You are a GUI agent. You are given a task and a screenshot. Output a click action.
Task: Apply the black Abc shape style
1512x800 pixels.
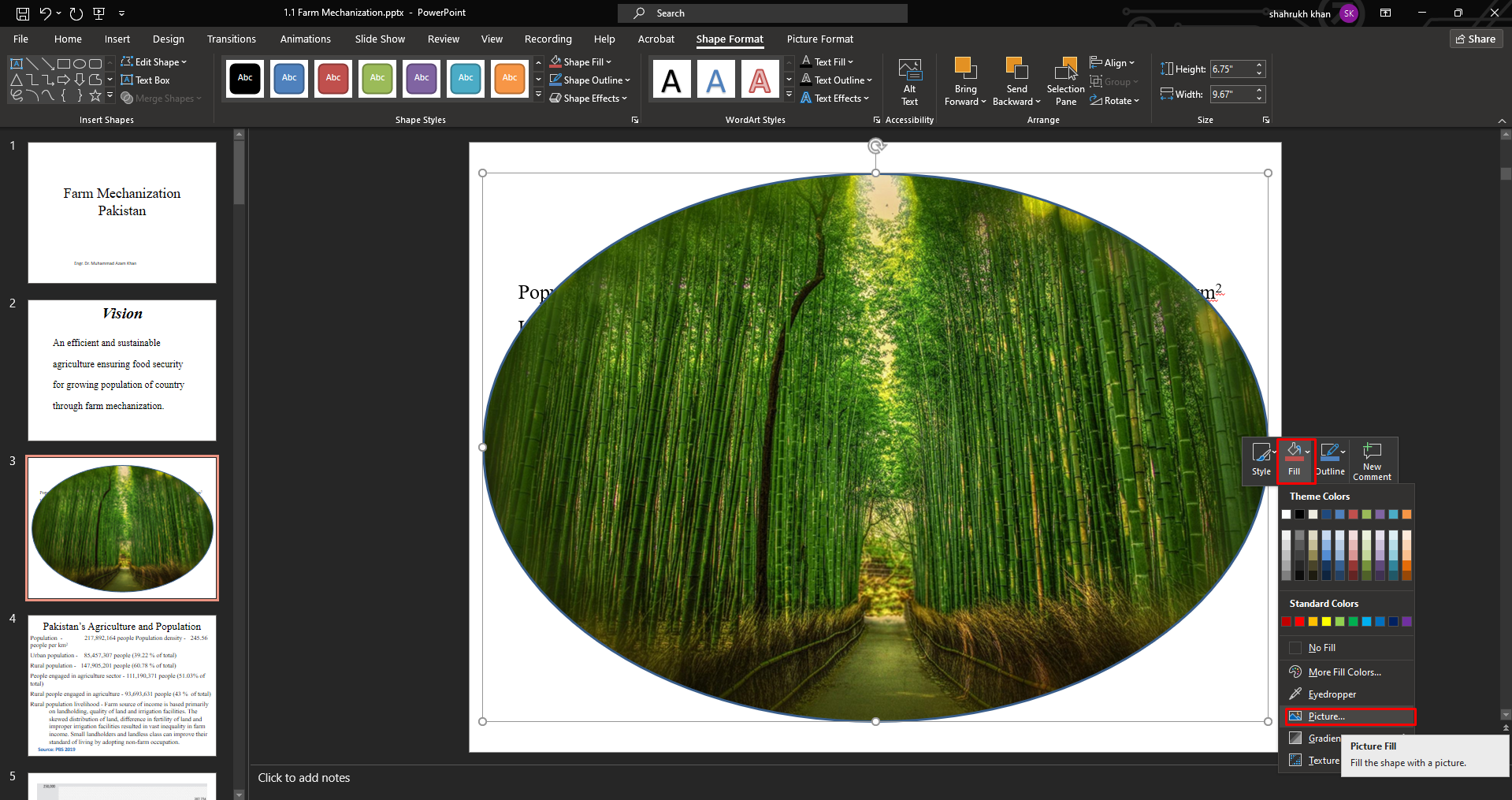click(245, 79)
